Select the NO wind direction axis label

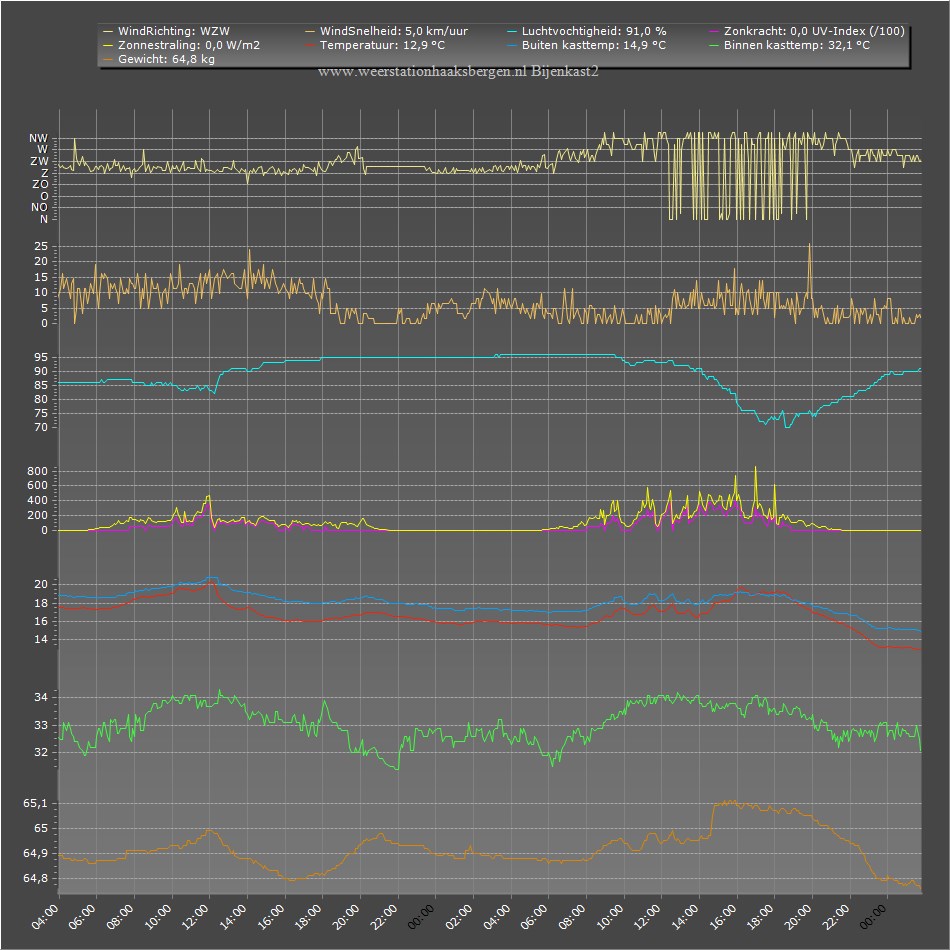pyautogui.click(x=39, y=207)
